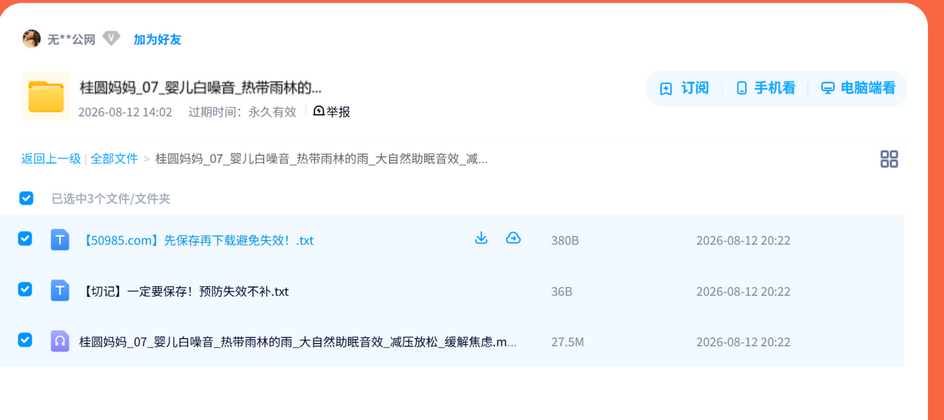Click the sharer's profile avatar
The width and height of the screenshot is (944, 420).
[31, 39]
